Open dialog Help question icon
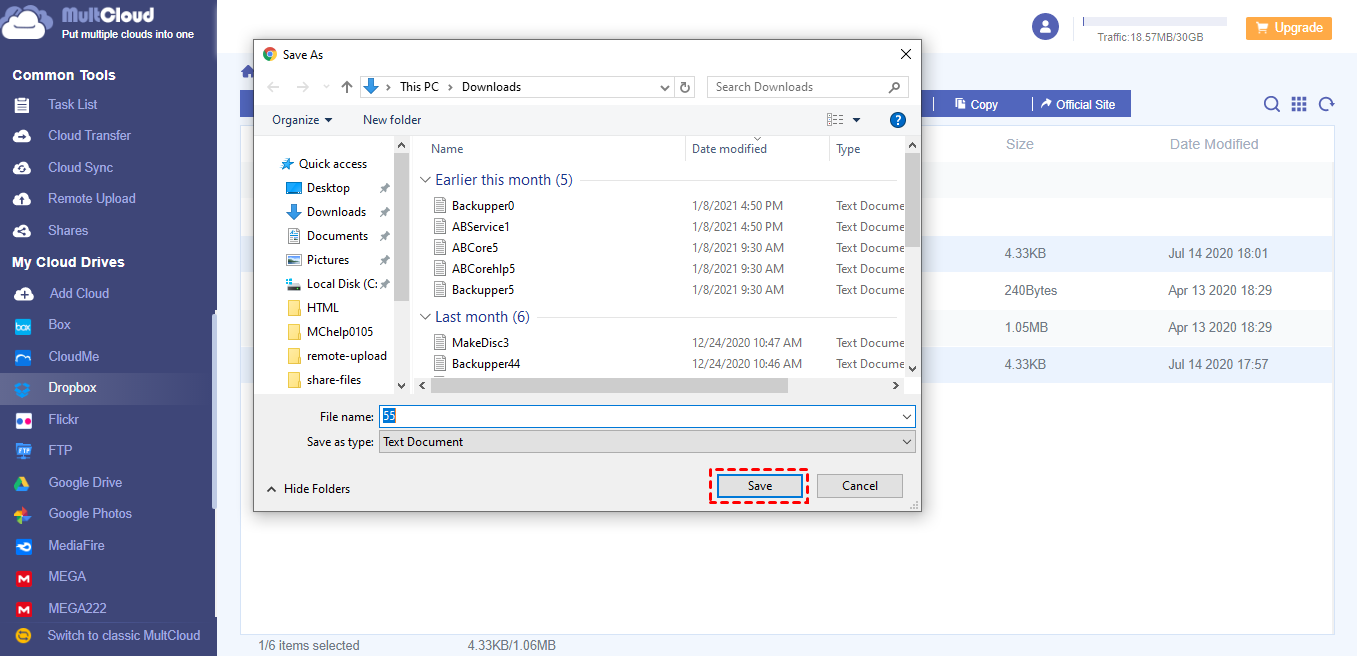Viewport: 1357px width, 656px height. 898,120
